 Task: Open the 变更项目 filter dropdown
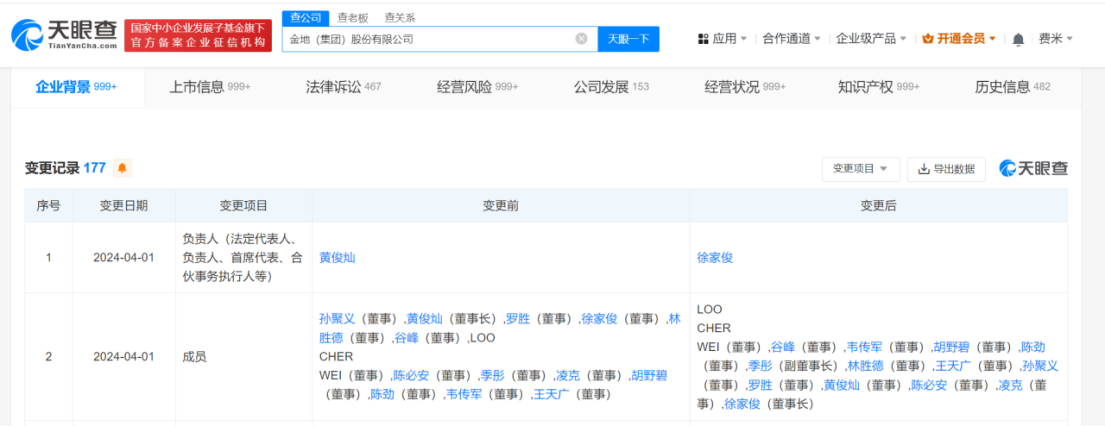[861, 169]
